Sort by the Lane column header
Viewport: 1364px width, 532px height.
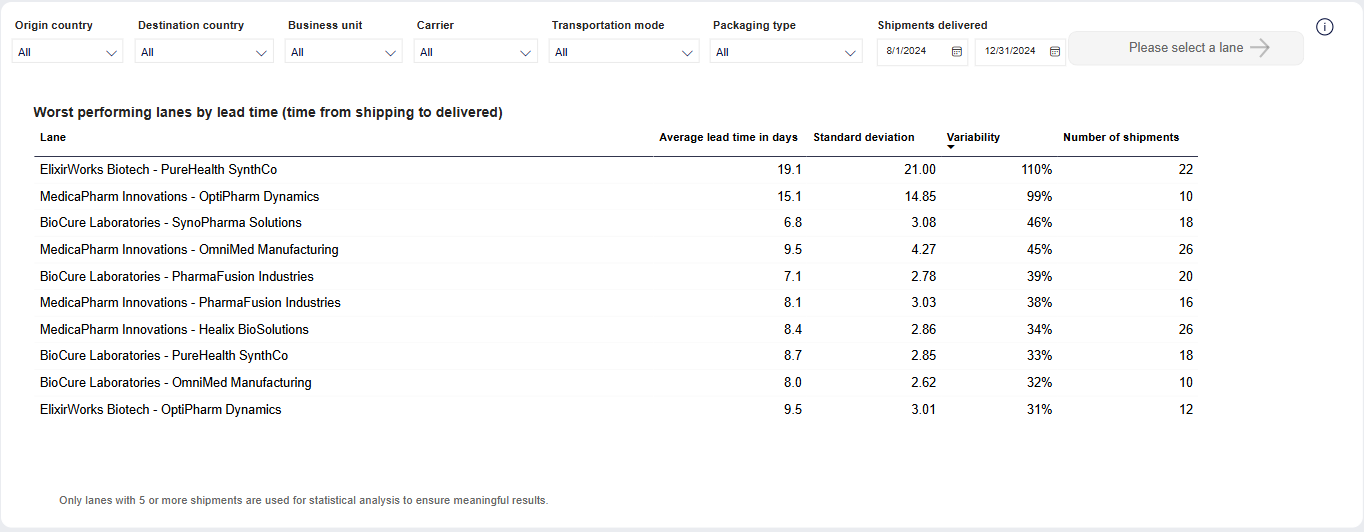(x=53, y=137)
